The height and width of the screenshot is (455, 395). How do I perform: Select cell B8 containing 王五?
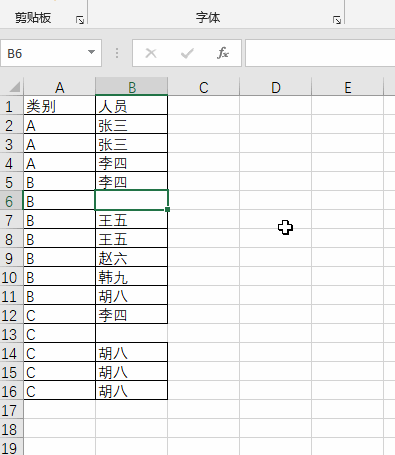(x=132, y=239)
